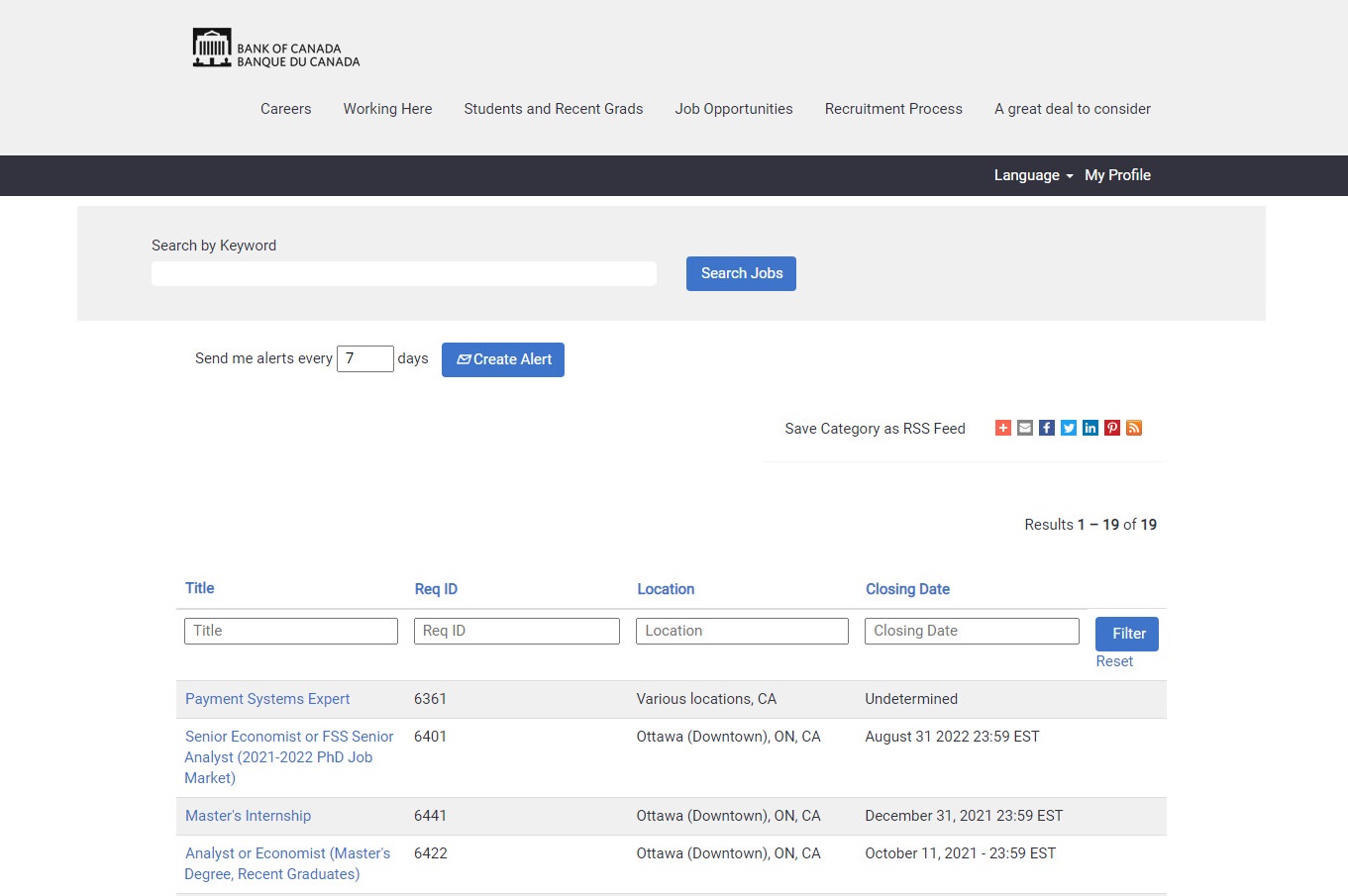Image resolution: width=1348 pixels, height=896 pixels.
Task: Open the Job Opportunities menu item
Action: click(x=734, y=109)
